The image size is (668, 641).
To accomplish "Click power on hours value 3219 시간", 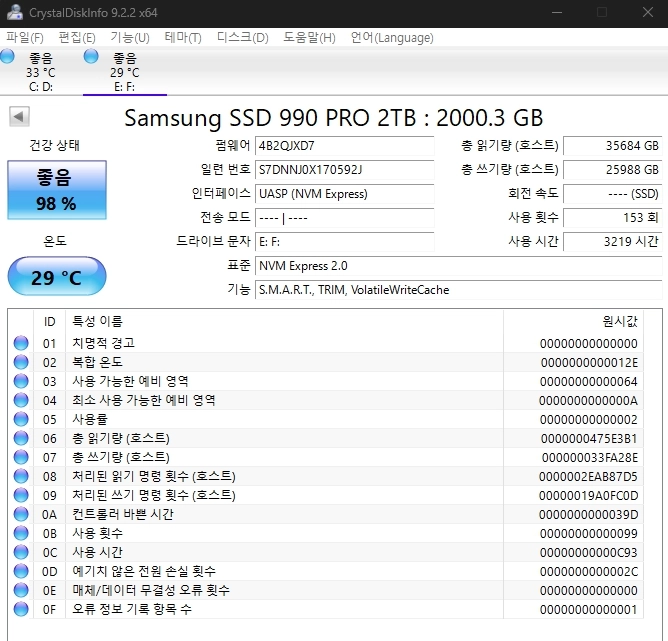I will coord(613,242).
